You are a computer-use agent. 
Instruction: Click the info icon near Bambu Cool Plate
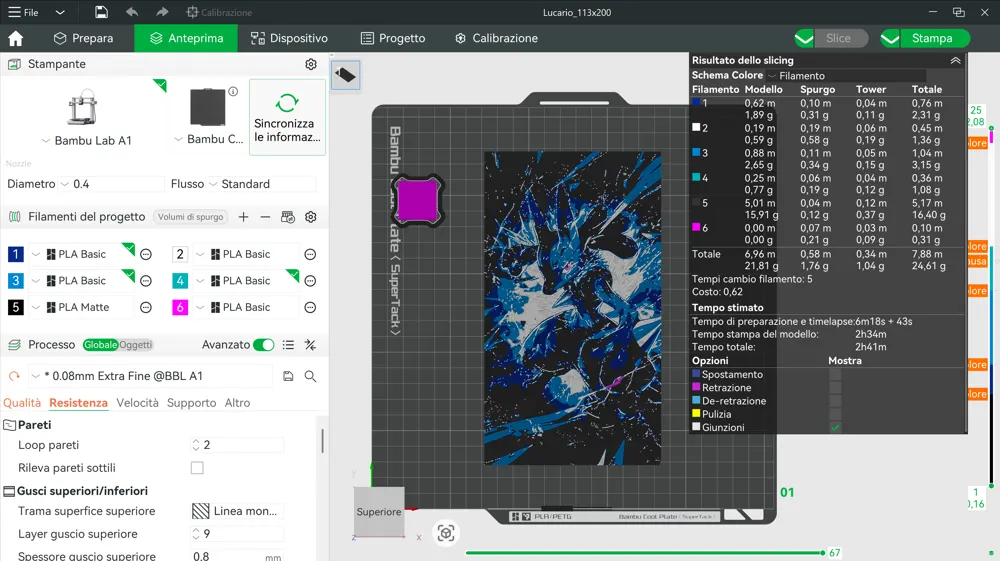point(233,91)
